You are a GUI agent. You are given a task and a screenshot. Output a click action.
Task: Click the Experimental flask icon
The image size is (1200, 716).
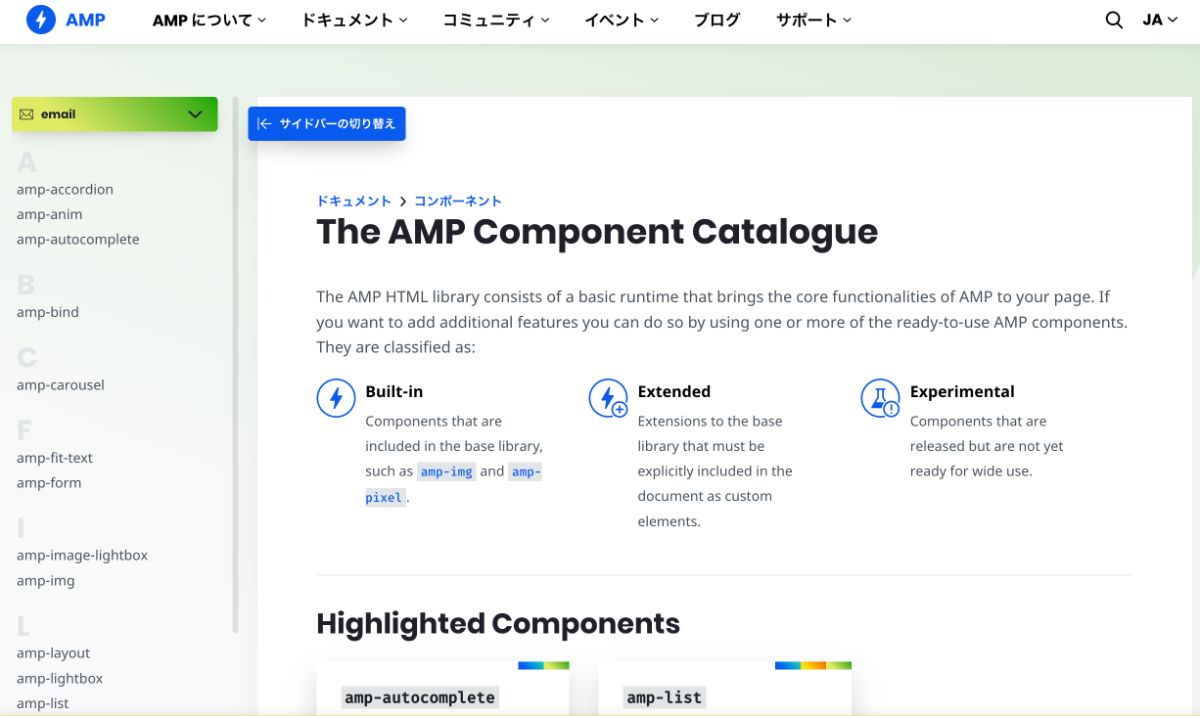(x=880, y=397)
